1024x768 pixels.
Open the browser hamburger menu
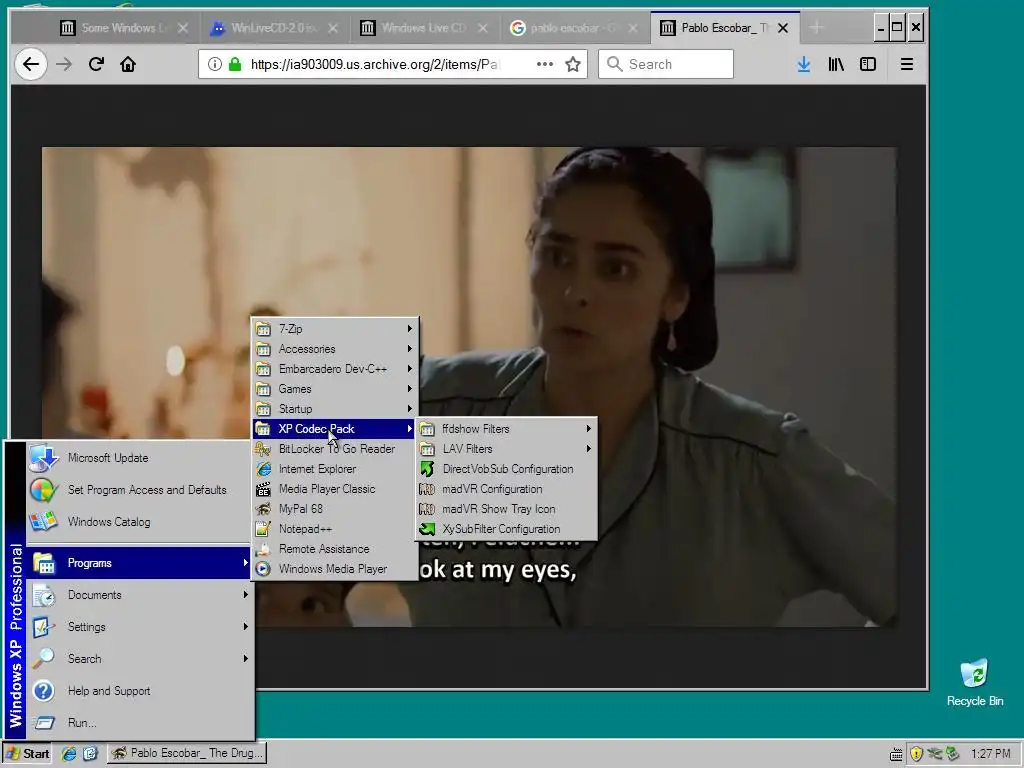tap(906, 64)
